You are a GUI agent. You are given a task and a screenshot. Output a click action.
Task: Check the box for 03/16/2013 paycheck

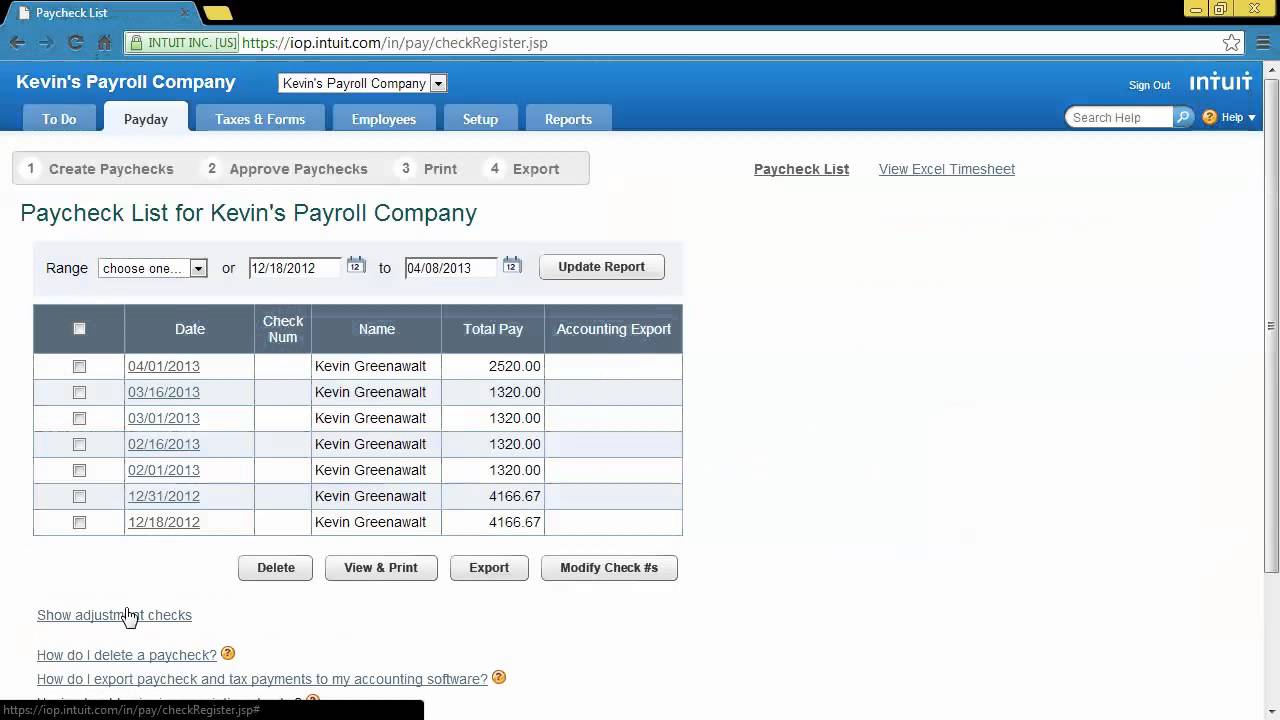tap(79, 392)
